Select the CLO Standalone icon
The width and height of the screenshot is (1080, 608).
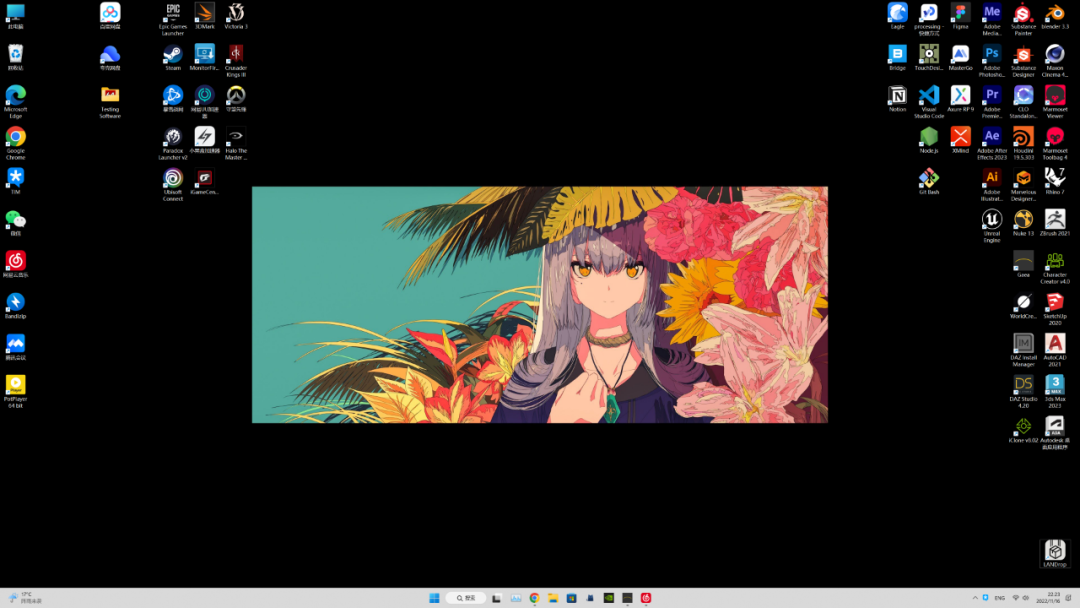coord(1024,102)
